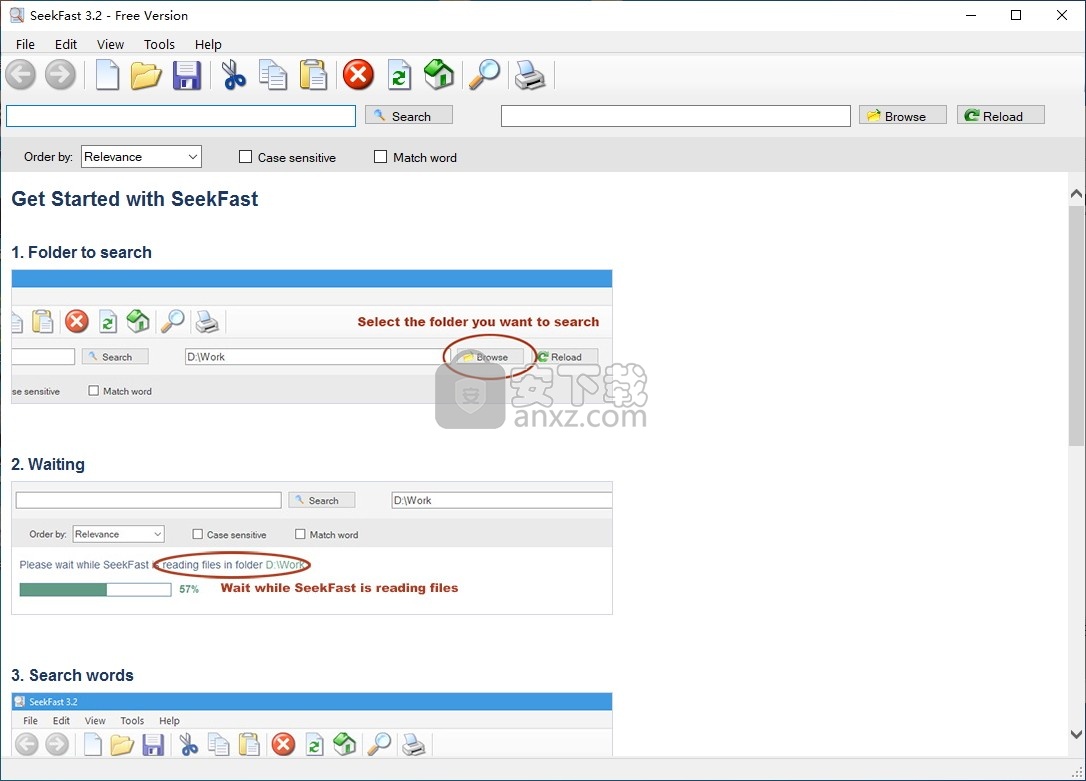The height and width of the screenshot is (781, 1086).
Task: Open the Tools menu
Action: [x=159, y=44]
